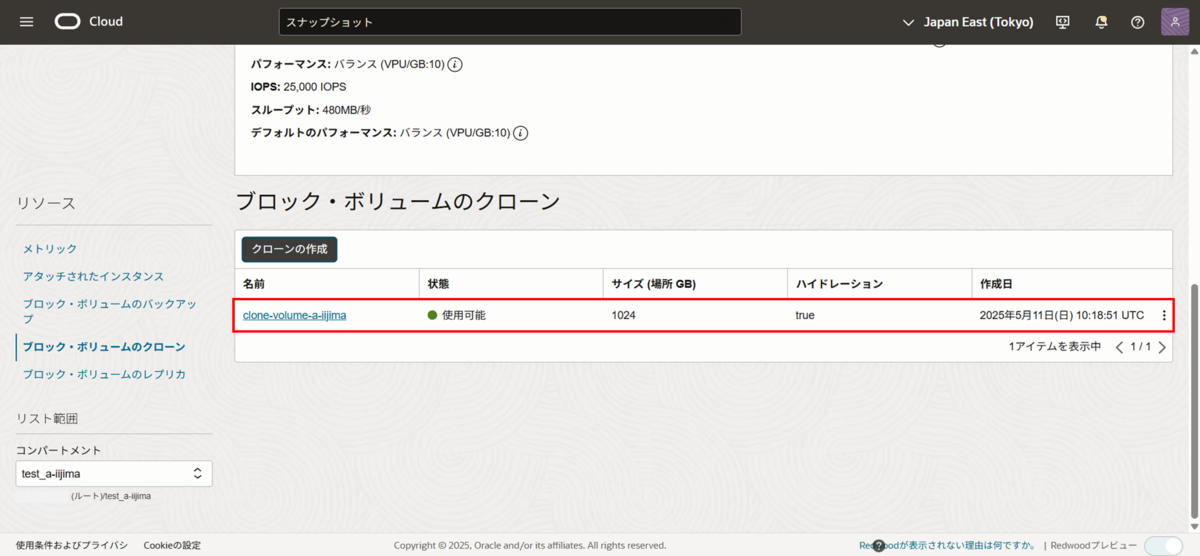Open the Japan East (Tokyo) region dropdown
The width and height of the screenshot is (1200, 556).
point(967,22)
